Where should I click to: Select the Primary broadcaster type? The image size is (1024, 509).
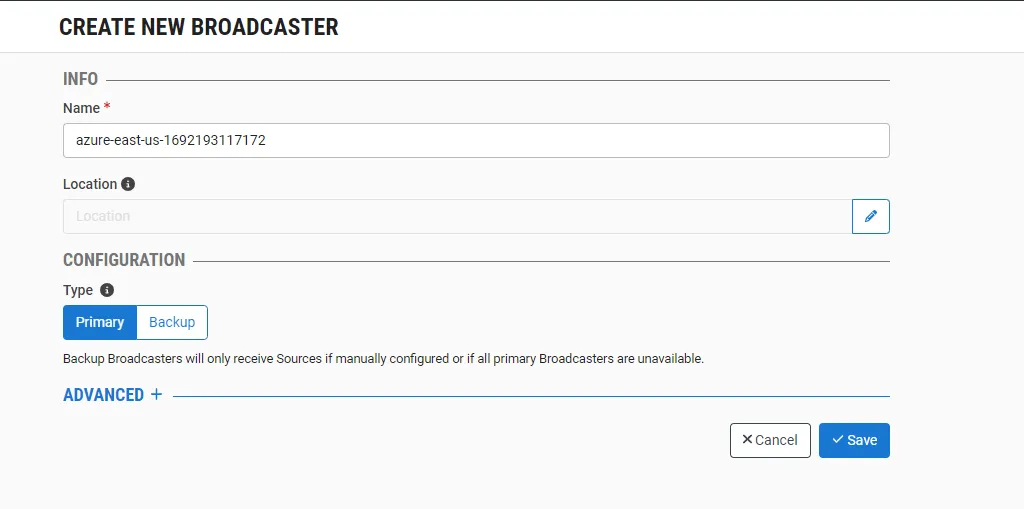(x=100, y=322)
